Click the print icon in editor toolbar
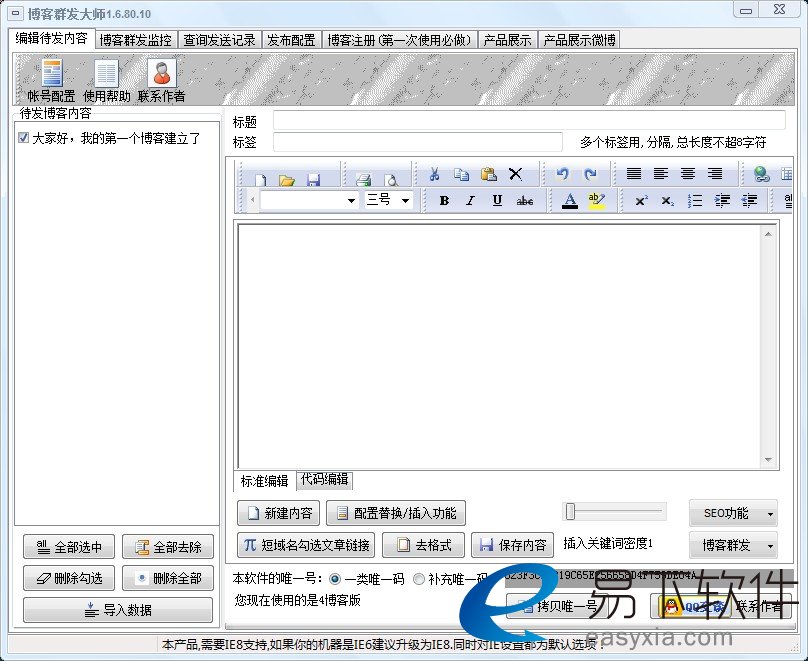808x661 pixels. (364, 179)
